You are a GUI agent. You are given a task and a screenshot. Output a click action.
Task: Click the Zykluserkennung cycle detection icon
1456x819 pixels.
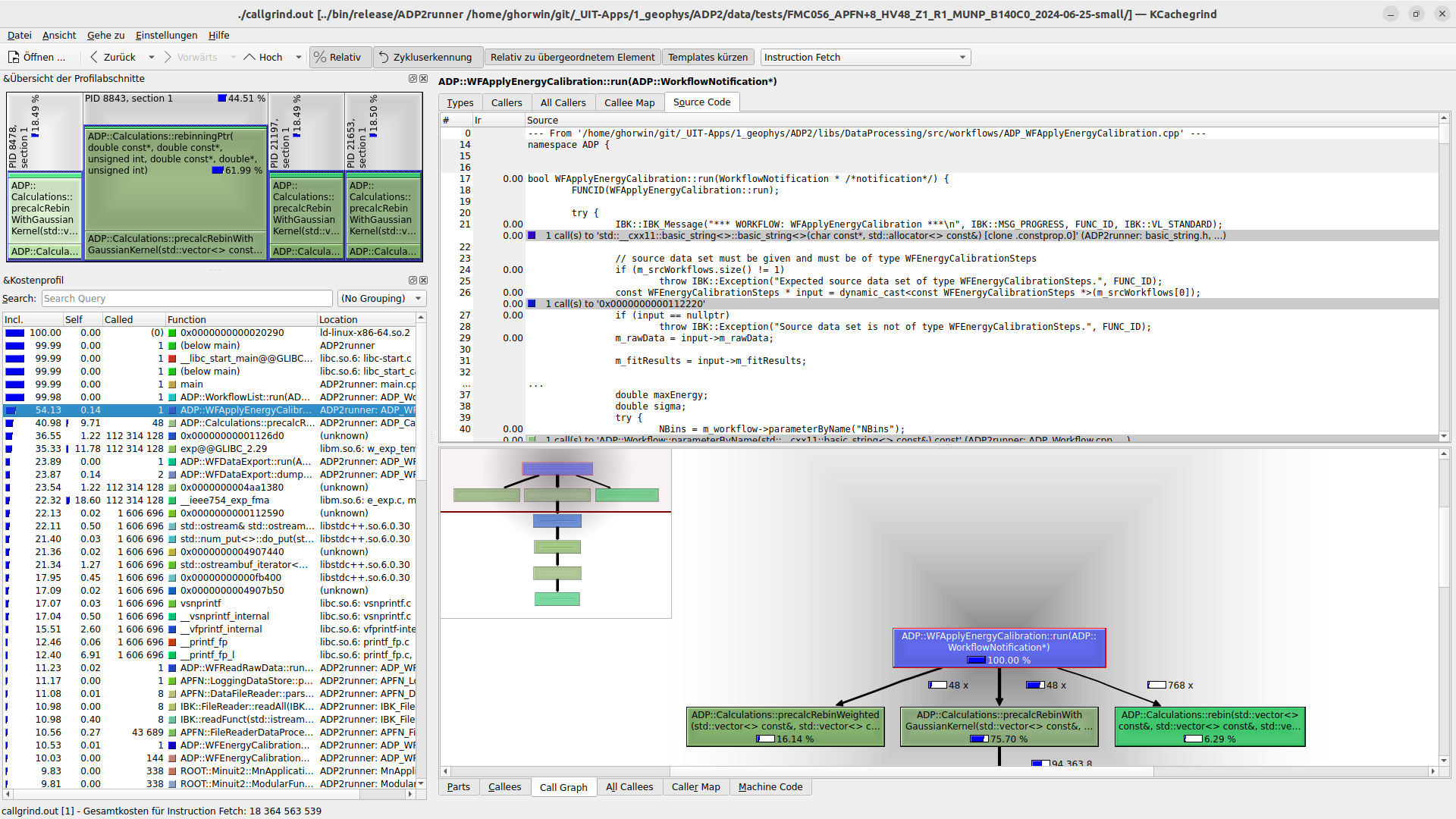[384, 57]
